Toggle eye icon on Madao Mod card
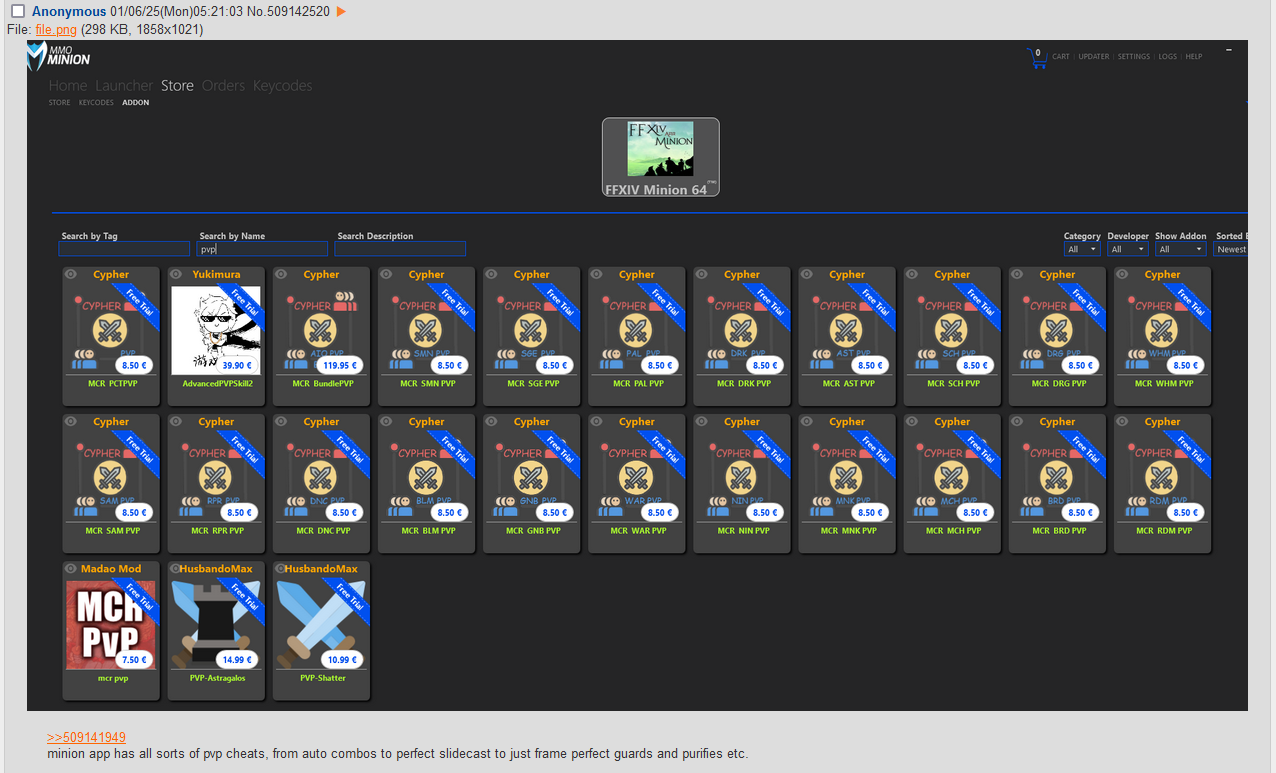This screenshot has width=1276, height=773. tap(71, 568)
